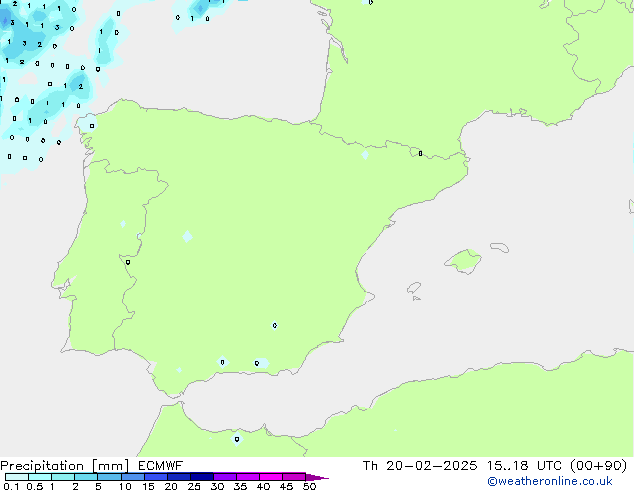Click the 'Precipitation [mm]' title label

pos(65,466)
